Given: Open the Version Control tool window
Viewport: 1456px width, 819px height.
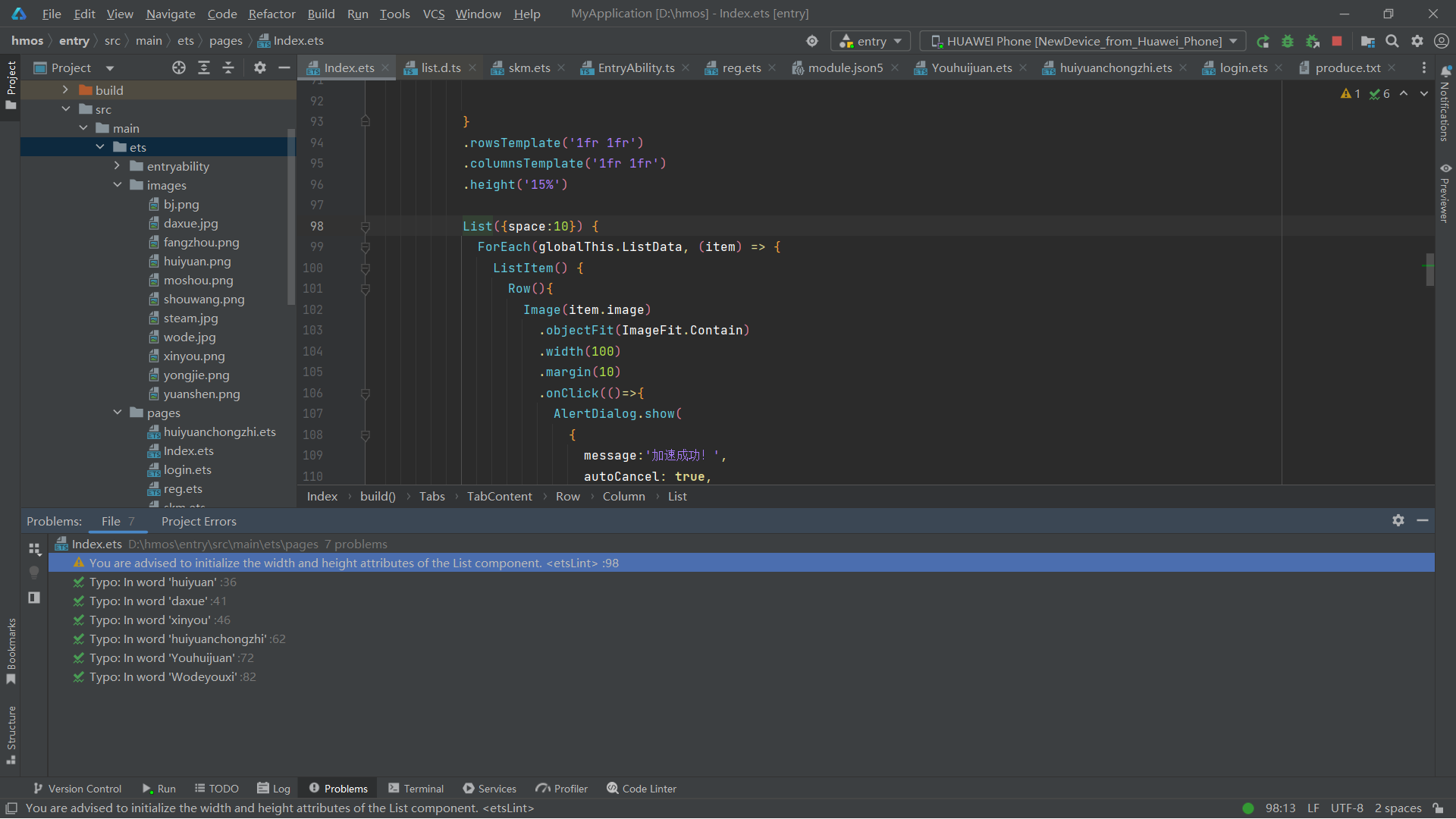Looking at the screenshot, I should point(77,789).
